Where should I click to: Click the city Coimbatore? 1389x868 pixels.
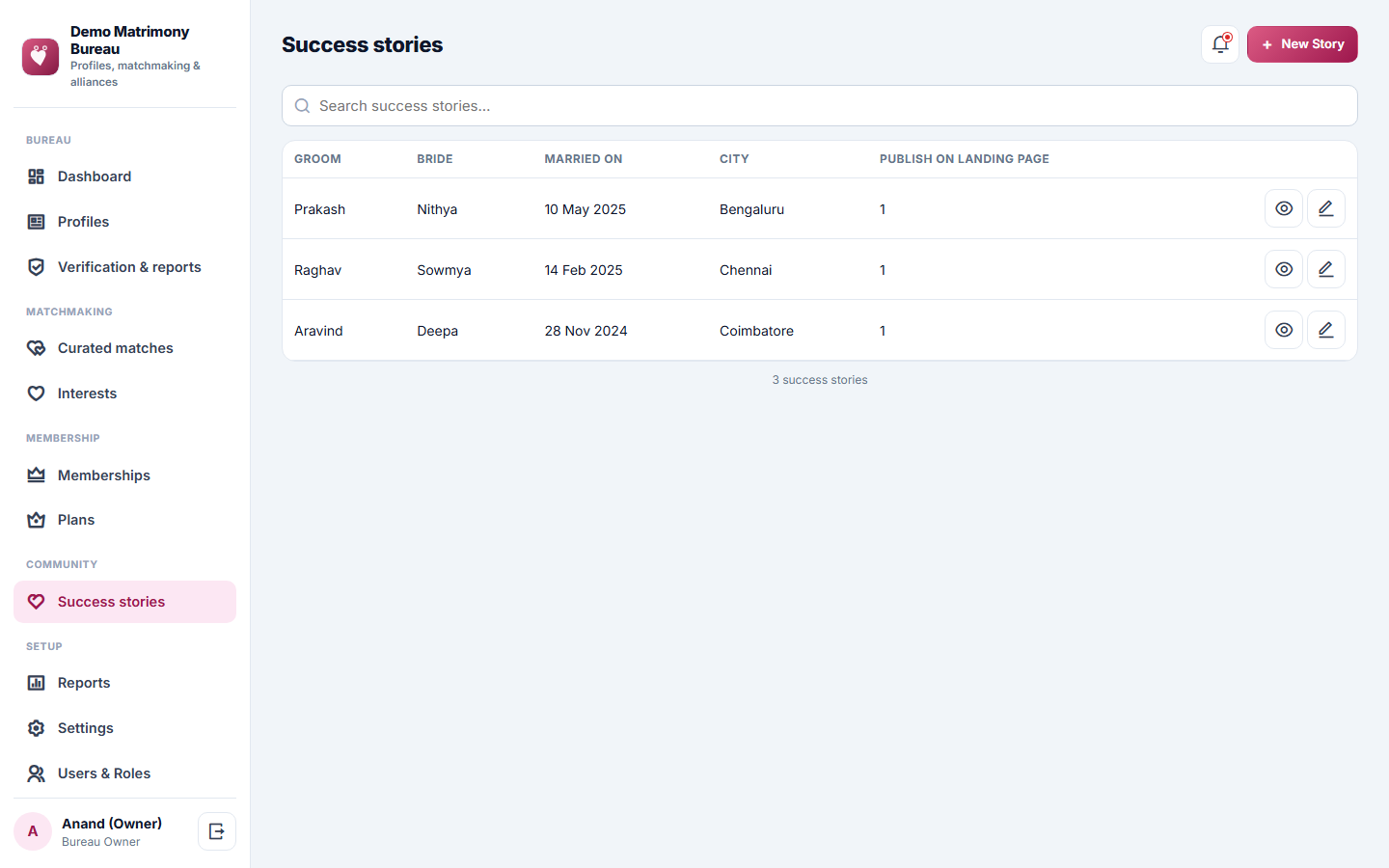pyautogui.click(x=756, y=331)
